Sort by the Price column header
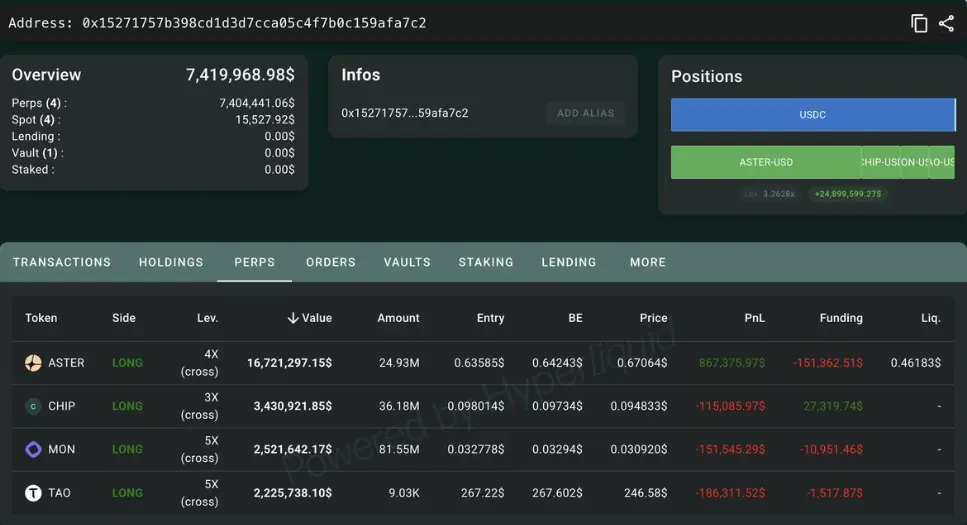The width and height of the screenshot is (967, 525). coord(653,318)
